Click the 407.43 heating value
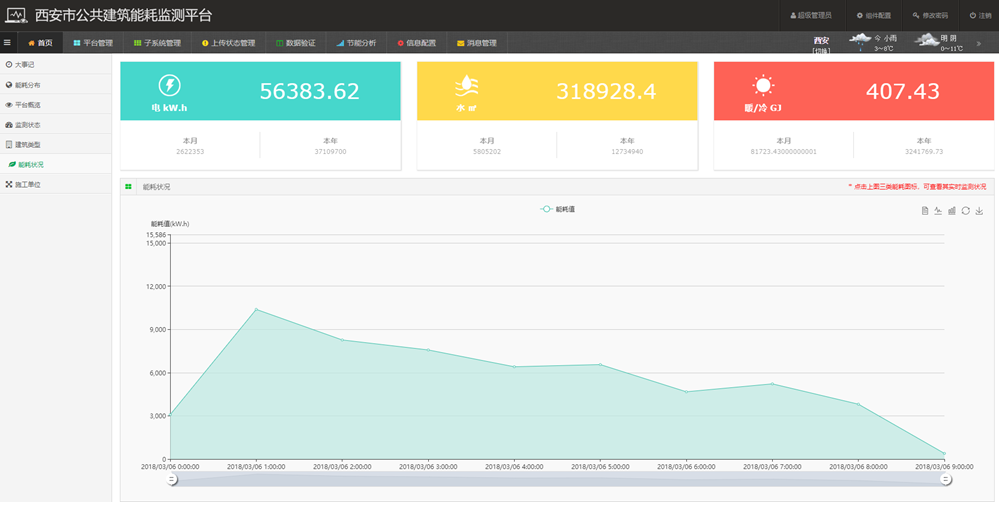This screenshot has width=999, height=505. [x=902, y=91]
